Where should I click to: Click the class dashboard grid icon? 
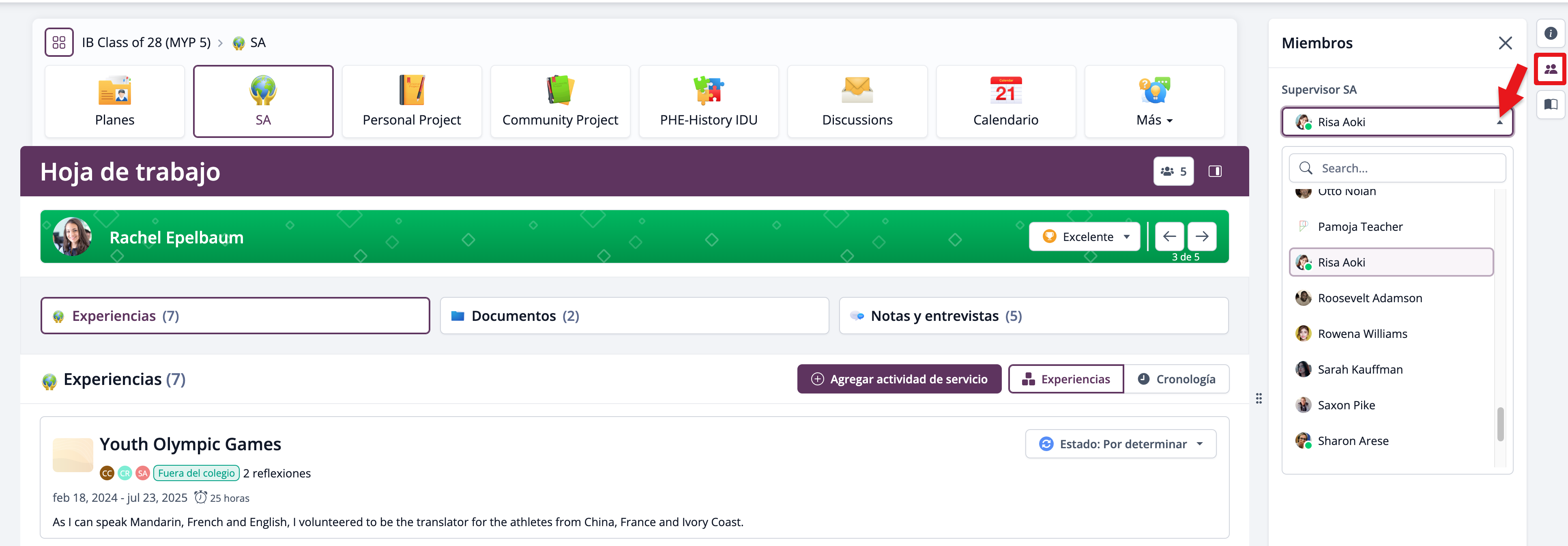pyautogui.click(x=59, y=43)
